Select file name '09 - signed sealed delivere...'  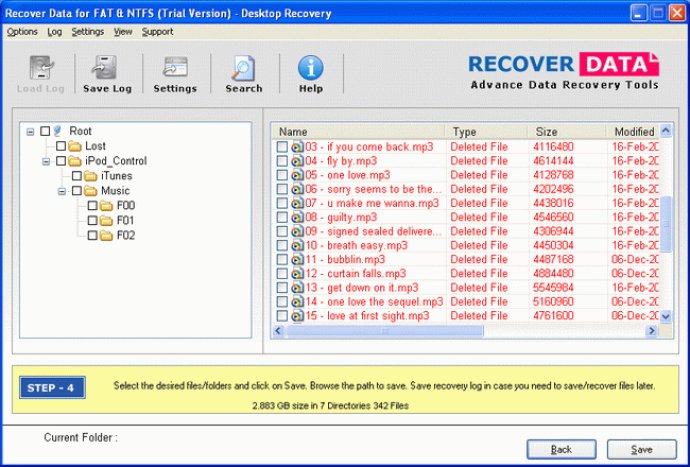point(374,231)
